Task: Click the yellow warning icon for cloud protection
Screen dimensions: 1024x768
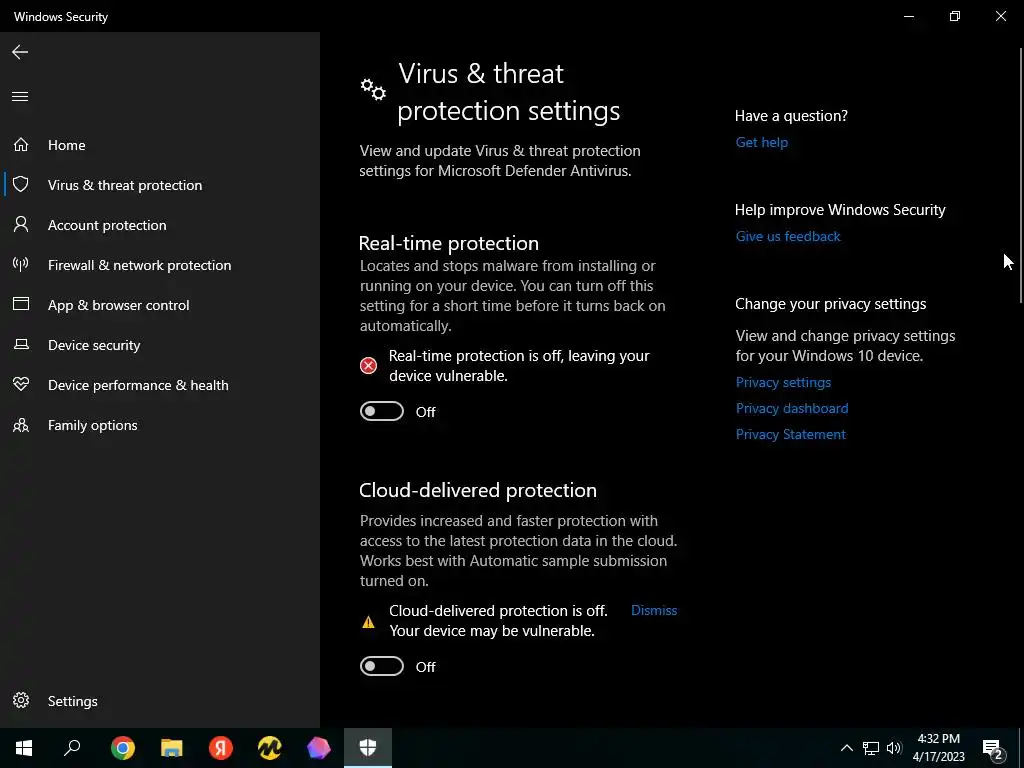Action: pyautogui.click(x=368, y=622)
